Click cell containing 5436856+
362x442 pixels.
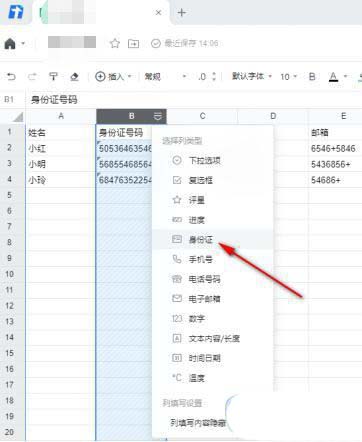(x=335, y=164)
